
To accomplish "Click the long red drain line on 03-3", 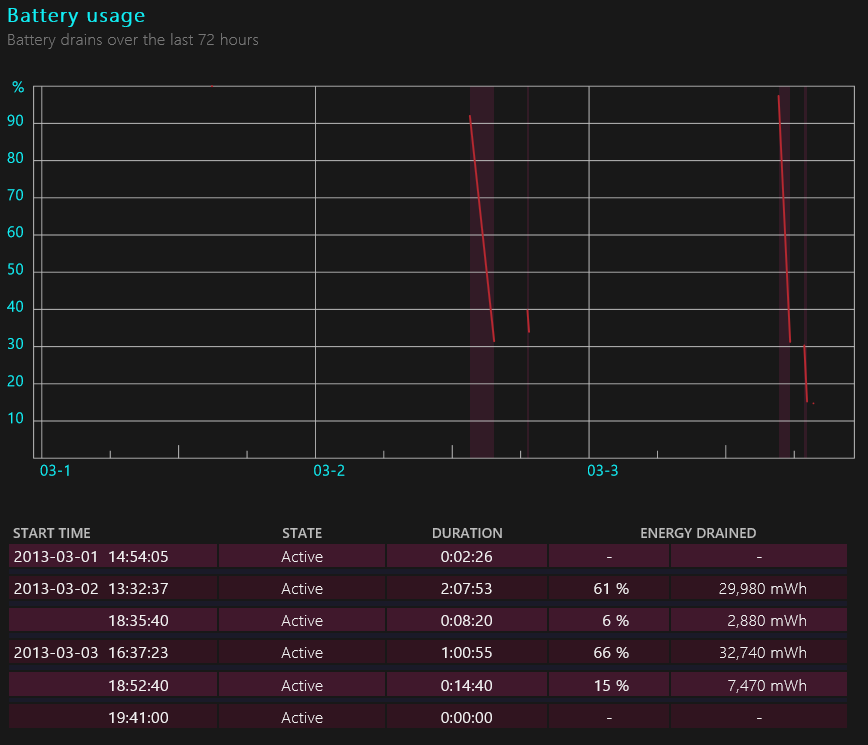I will pos(784,219).
